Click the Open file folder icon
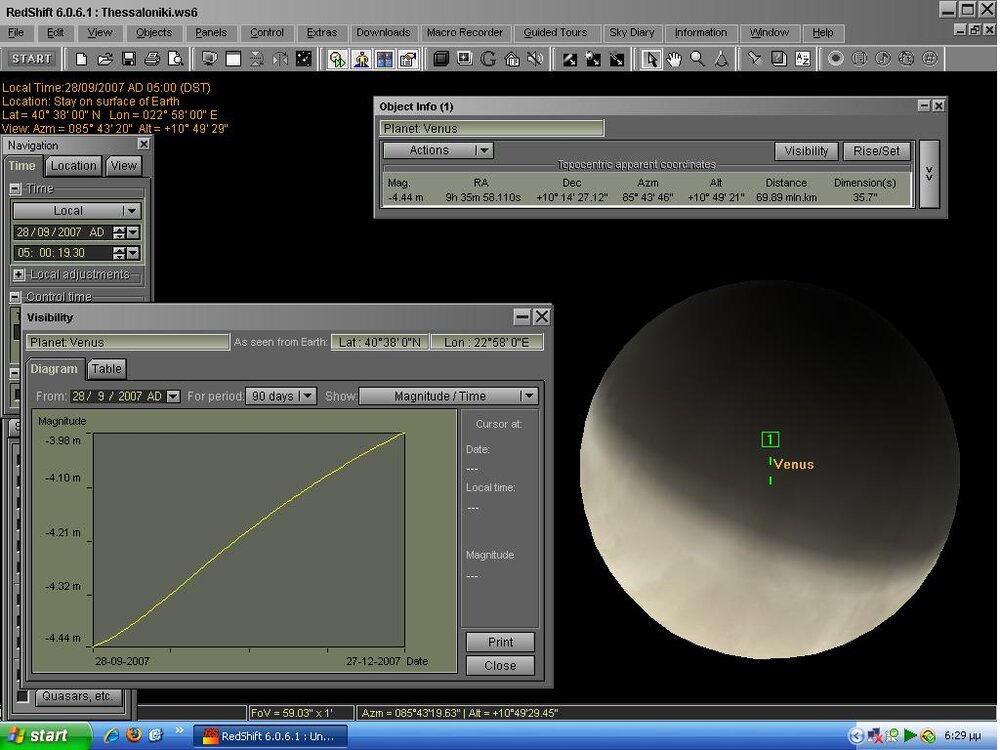This screenshot has height=750, width=1000. [x=105, y=59]
